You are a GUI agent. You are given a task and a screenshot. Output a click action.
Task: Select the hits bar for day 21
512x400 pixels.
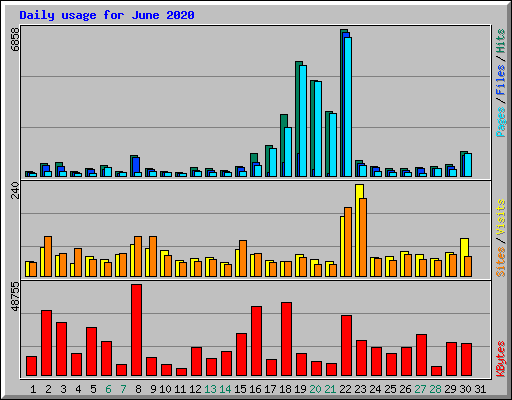click(327, 144)
